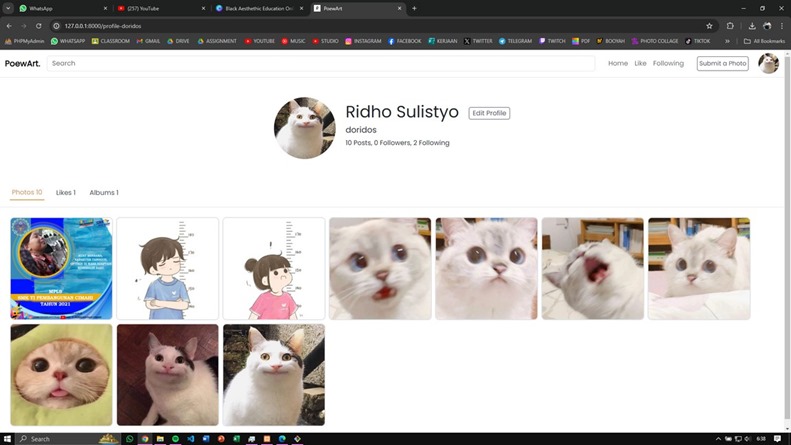791x445 pixels.
Task: Click the Edit Profile button
Action: (x=489, y=113)
